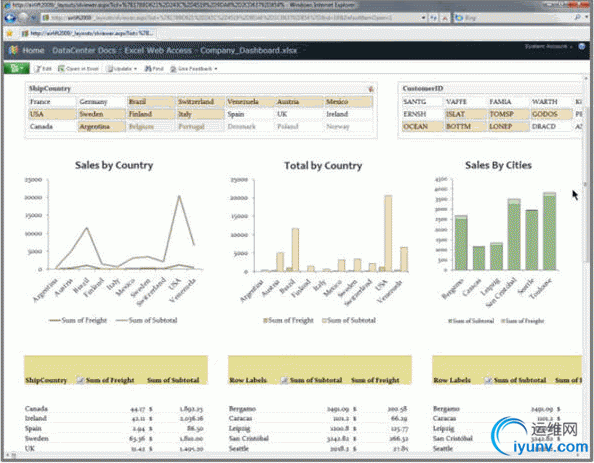
Task: Open the address bar history dropdown
Action: (424, 18)
